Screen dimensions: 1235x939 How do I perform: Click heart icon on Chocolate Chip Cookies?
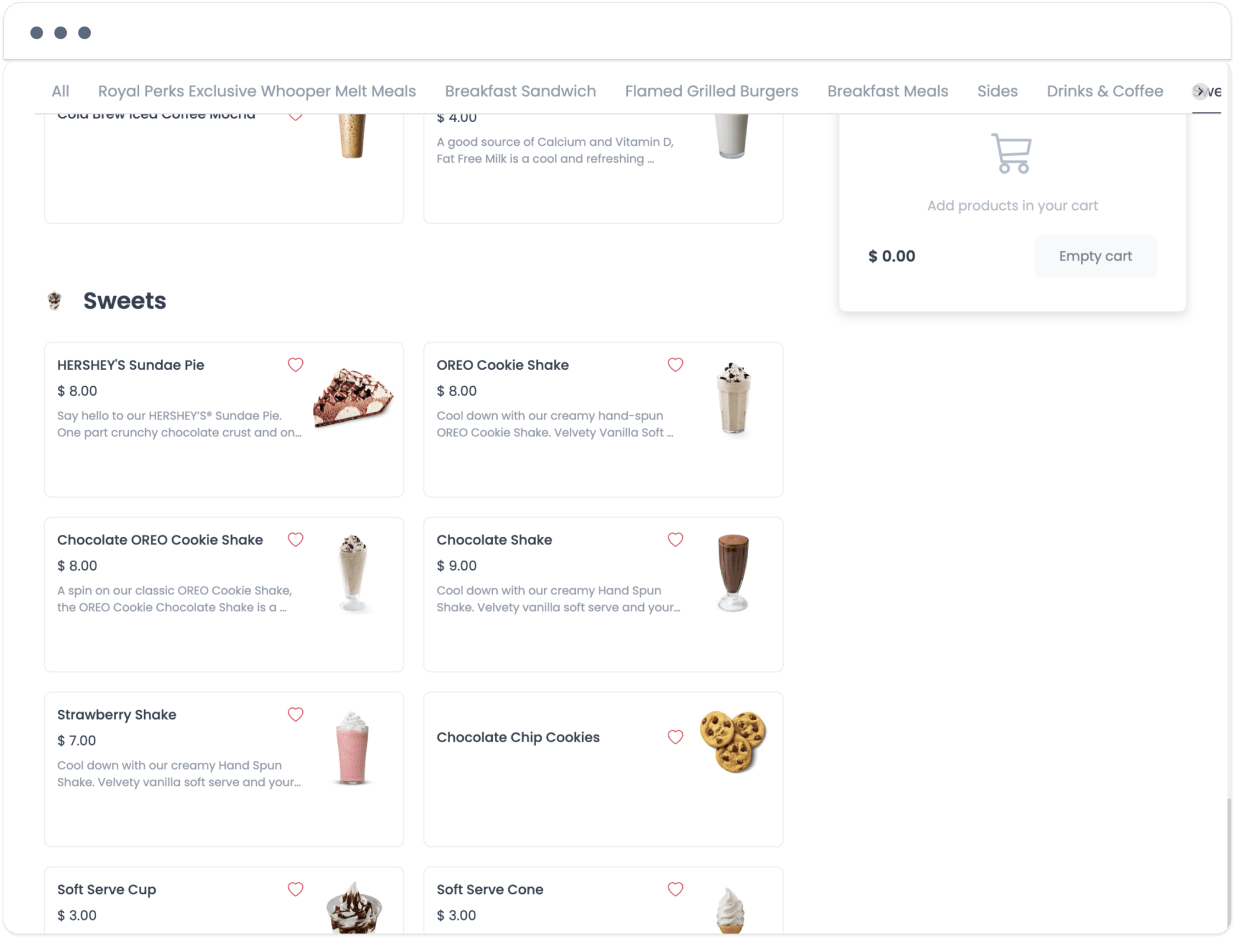(676, 737)
